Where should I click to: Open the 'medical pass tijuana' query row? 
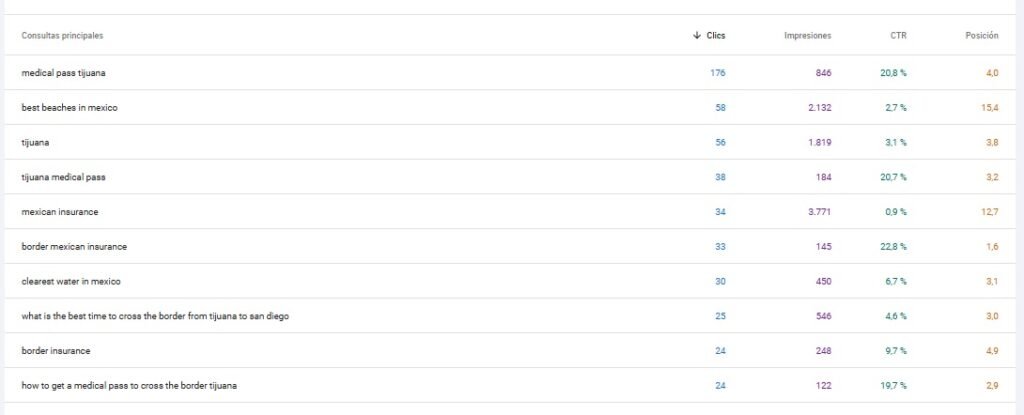tap(511, 73)
